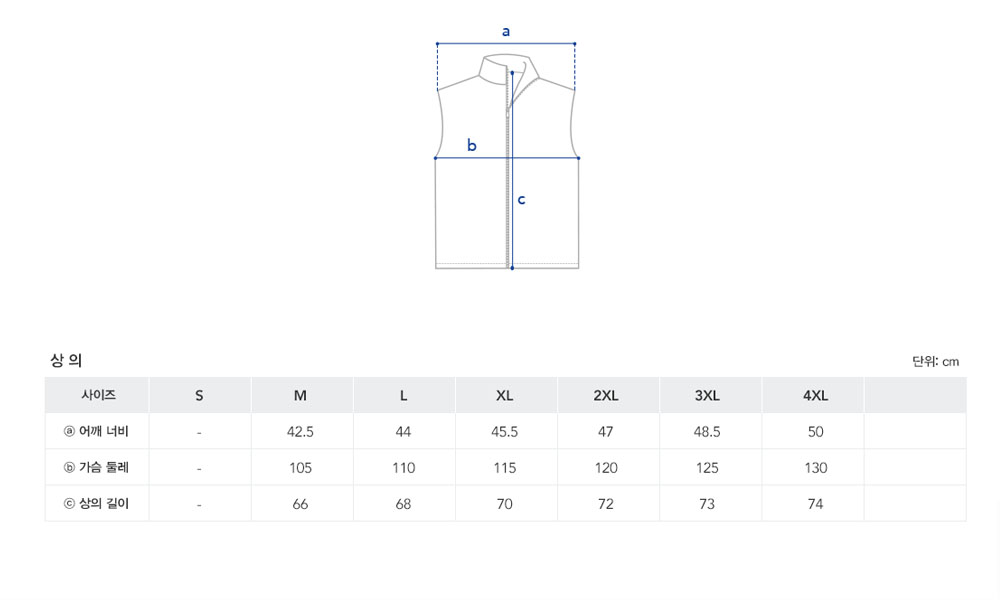Image resolution: width=1000 pixels, height=600 pixels.
Task: Select the S size column header
Action: 199,395
